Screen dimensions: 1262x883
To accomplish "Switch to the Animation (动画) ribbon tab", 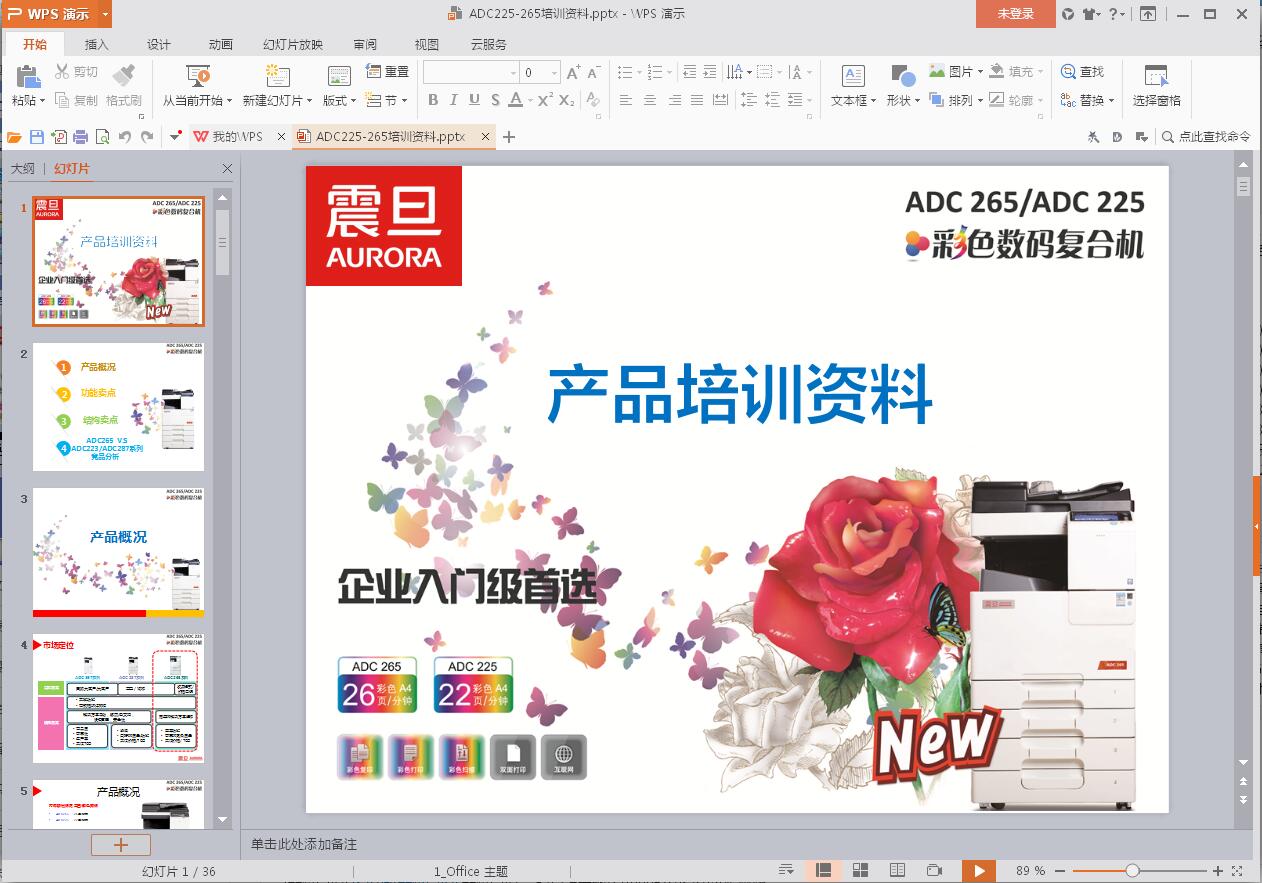I will [221, 44].
